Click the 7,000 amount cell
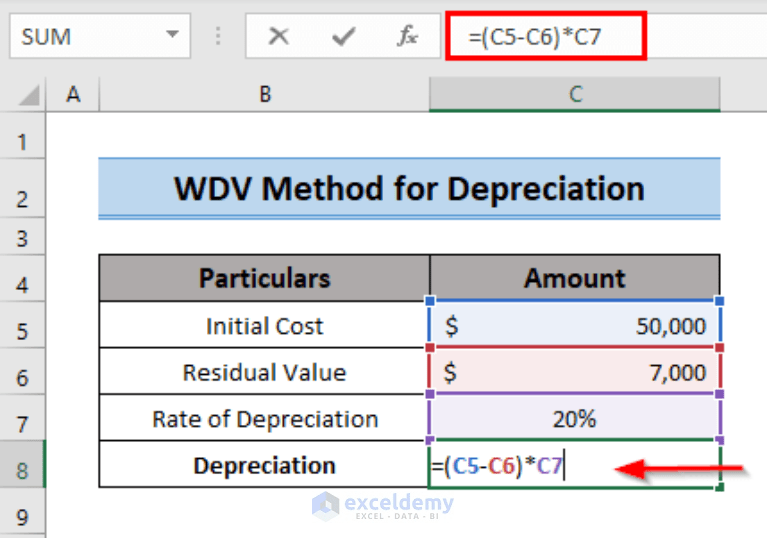The height and width of the screenshot is (538, 767). (x=575, y=371)
